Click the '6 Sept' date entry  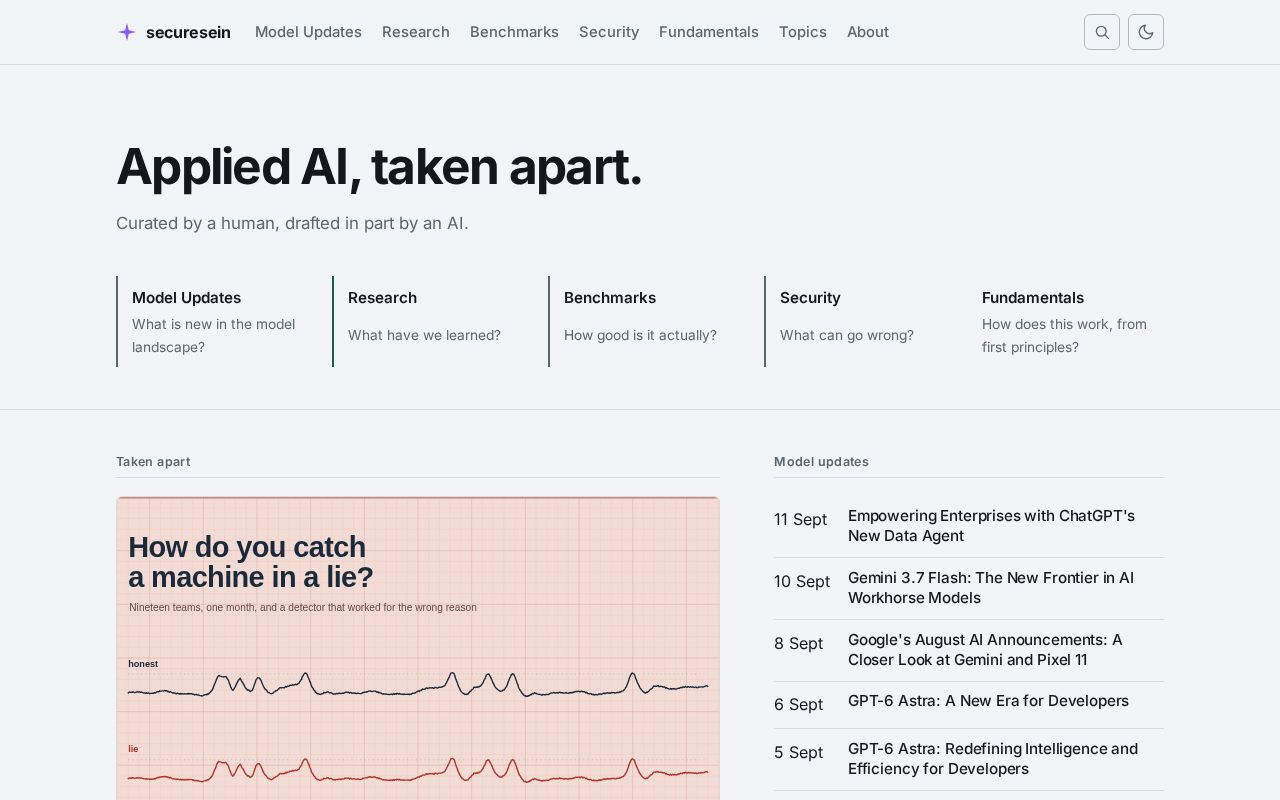(798, 705)
